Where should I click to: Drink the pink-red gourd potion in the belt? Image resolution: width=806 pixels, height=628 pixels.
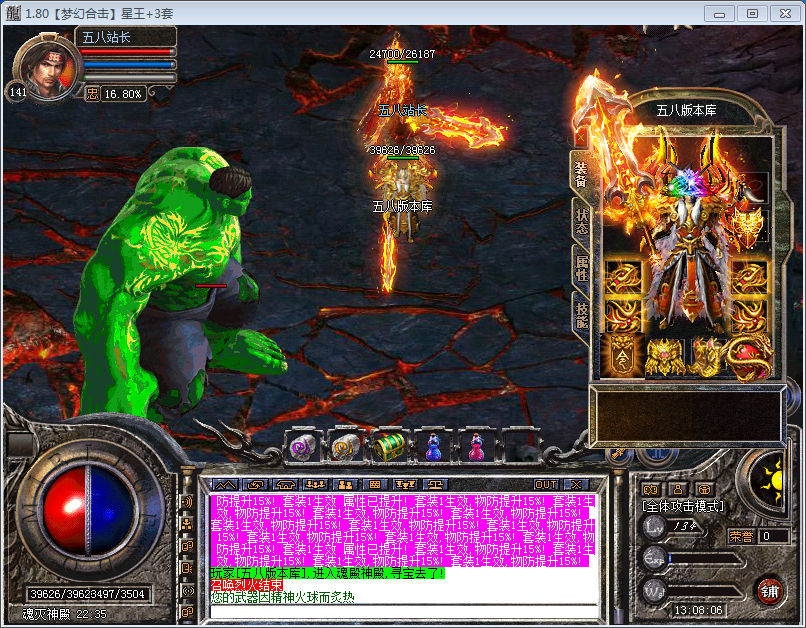pos(476,447)
